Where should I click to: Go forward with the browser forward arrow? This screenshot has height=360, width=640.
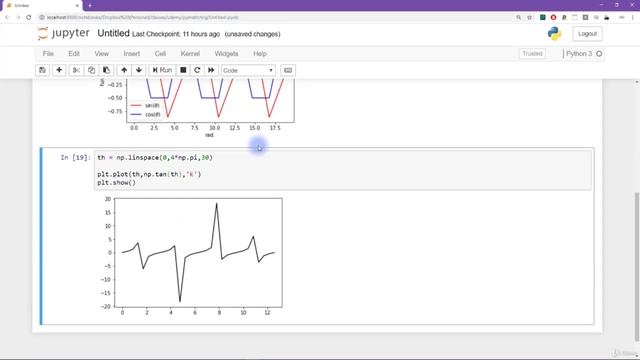click(x=18, y=17)
